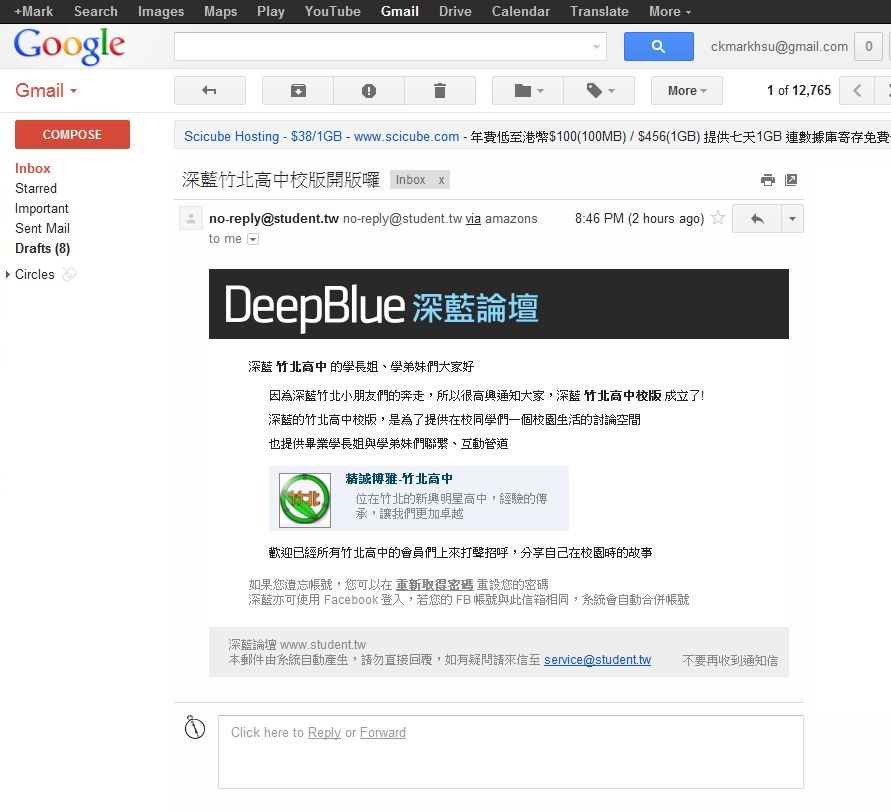Open email in new window icon

[791, 180]
